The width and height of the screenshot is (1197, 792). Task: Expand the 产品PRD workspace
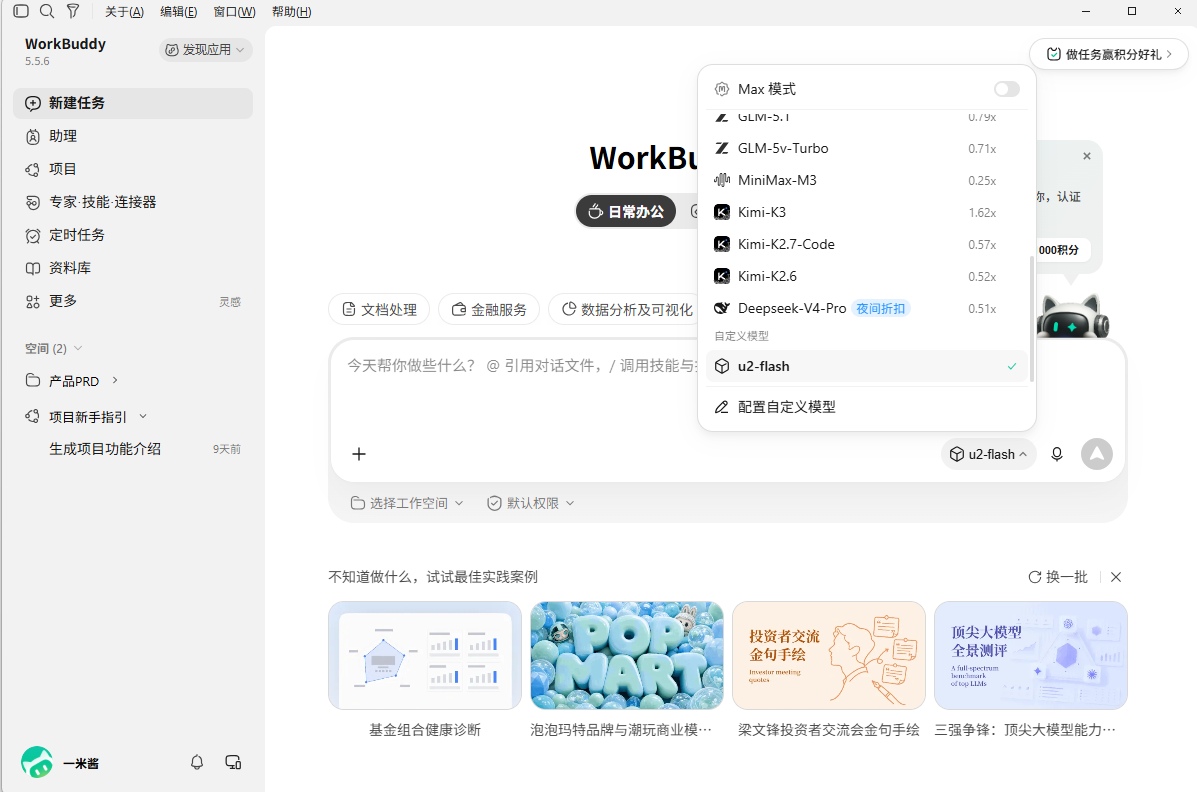coord(115,380)
